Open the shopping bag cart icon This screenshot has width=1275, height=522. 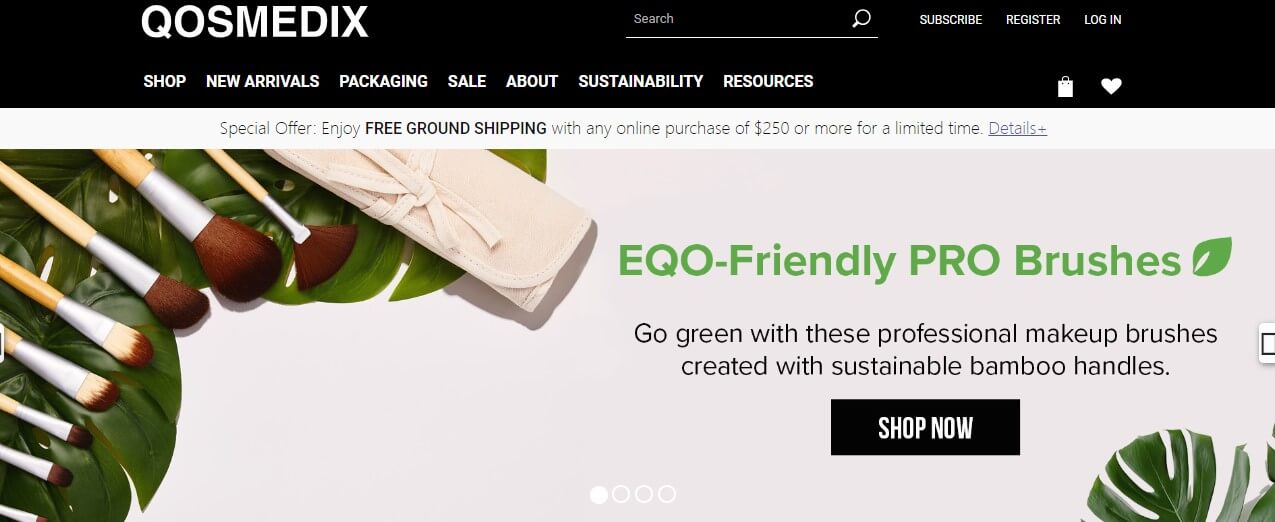tap(1065, 87)
